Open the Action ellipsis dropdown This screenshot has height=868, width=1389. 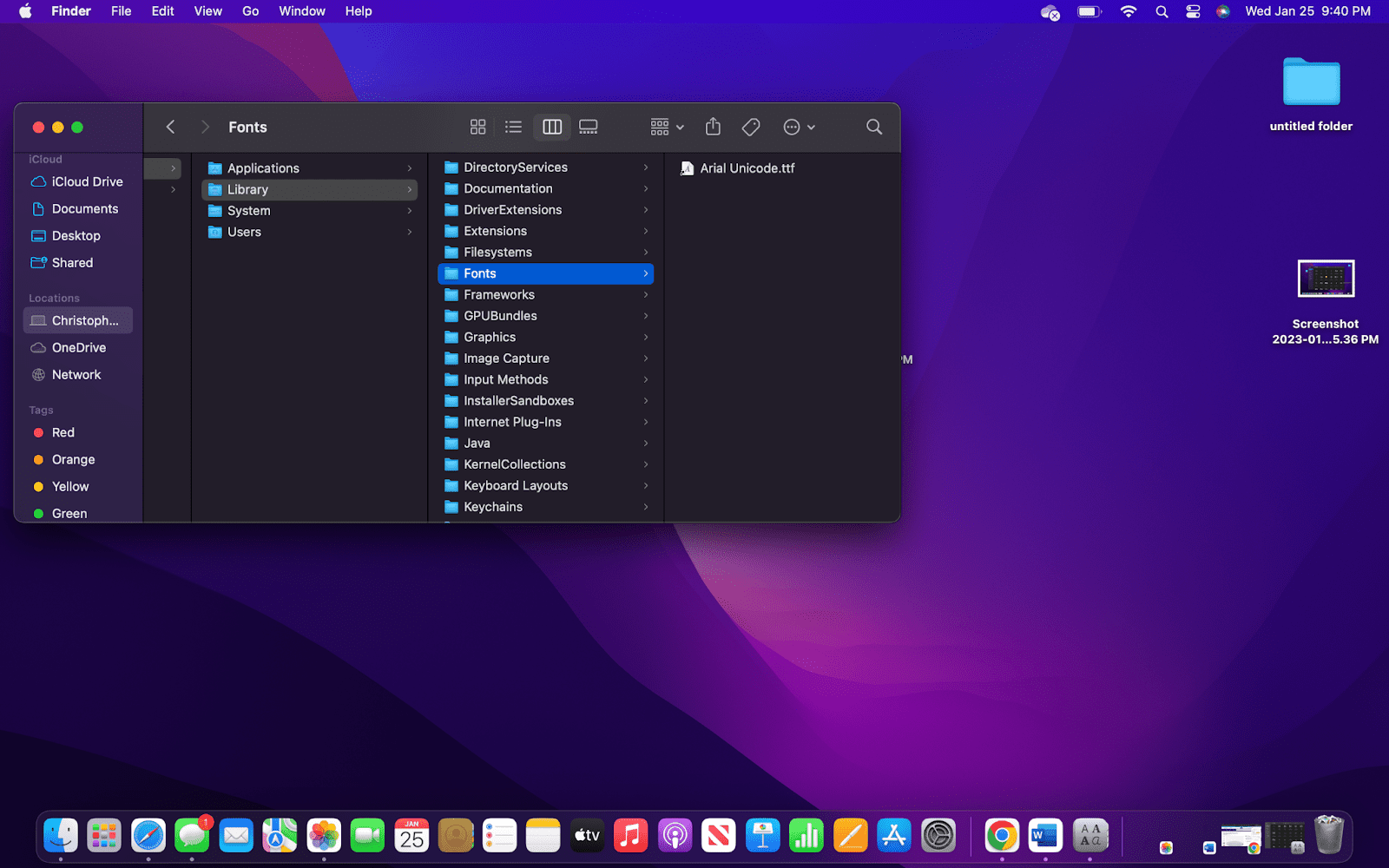[799, 127]
